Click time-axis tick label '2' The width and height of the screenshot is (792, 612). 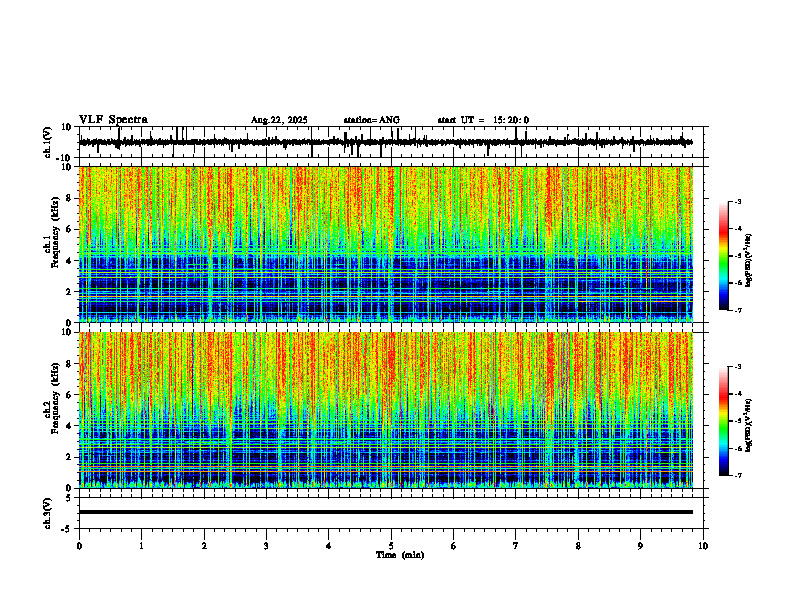[x=204, y=546]
